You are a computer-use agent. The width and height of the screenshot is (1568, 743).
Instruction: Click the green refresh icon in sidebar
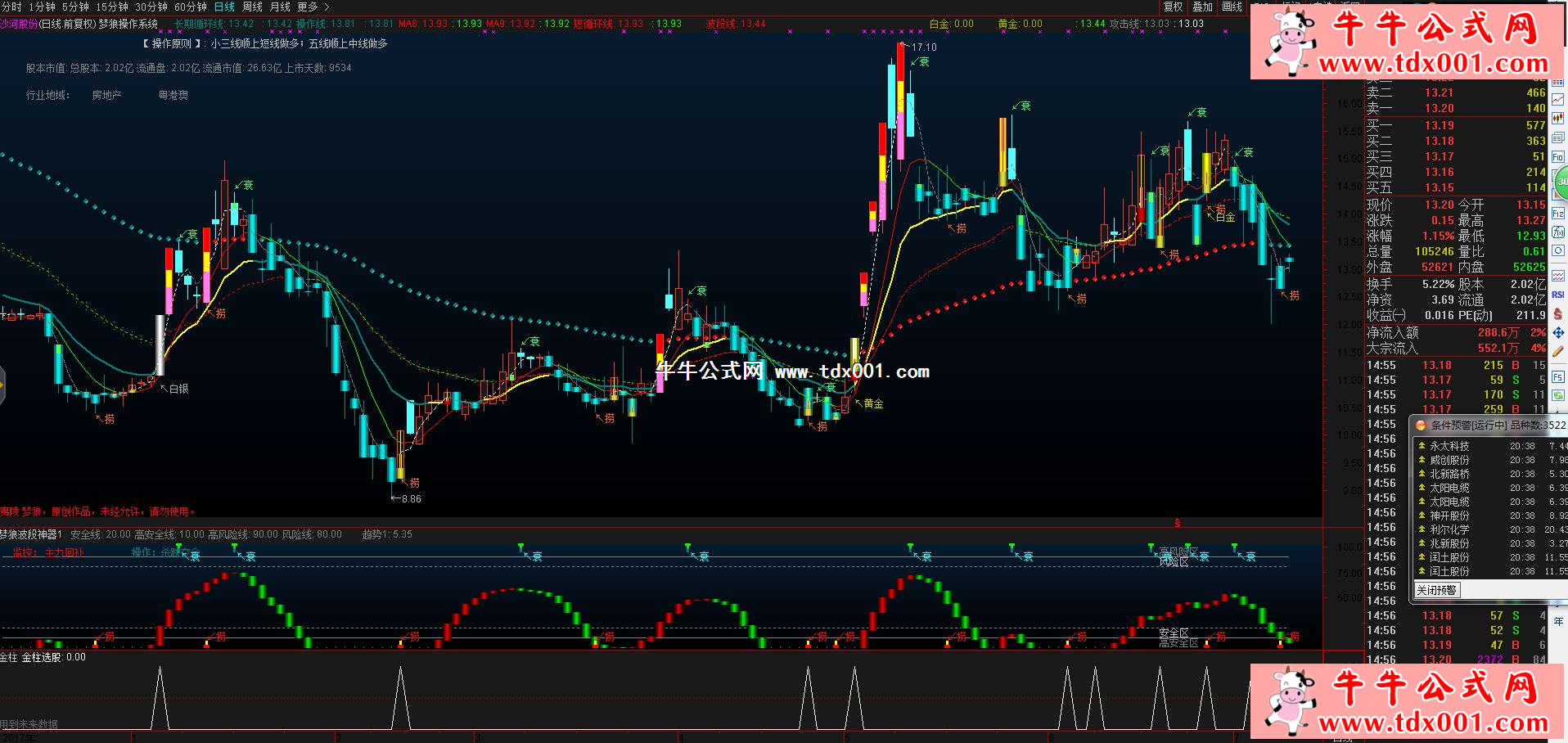tap(1558, 395)
